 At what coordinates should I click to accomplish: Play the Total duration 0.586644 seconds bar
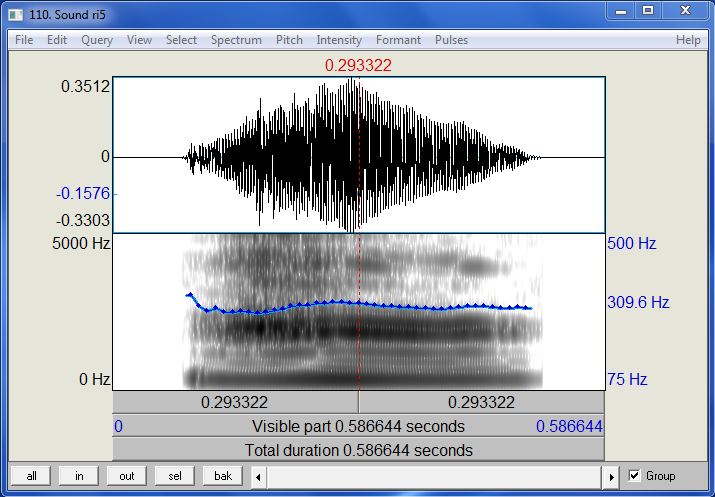(x=358, y=450)
